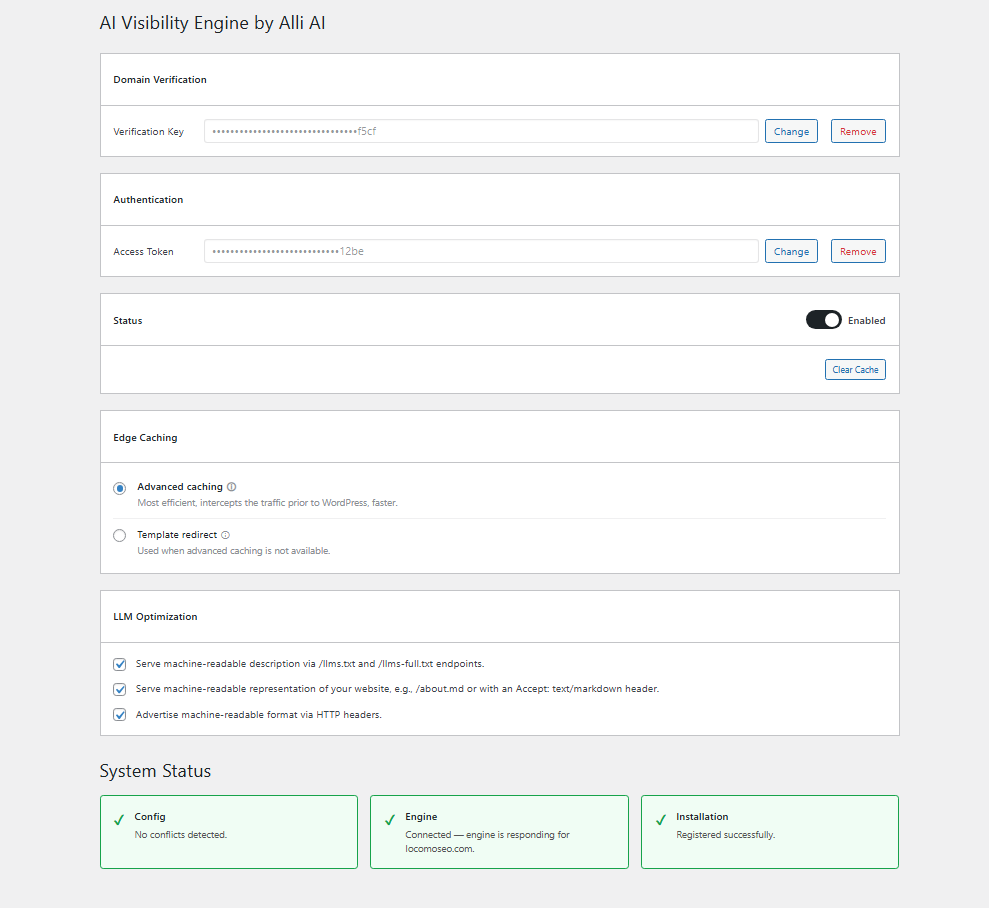Click the Status section label
The width and height of the screenshot is (989, 908).
[x=127, y=320]
